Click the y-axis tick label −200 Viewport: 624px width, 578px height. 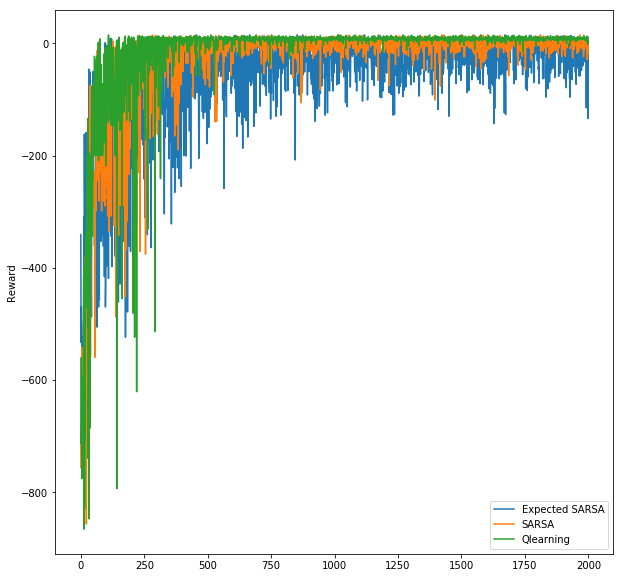click(34, 156)
